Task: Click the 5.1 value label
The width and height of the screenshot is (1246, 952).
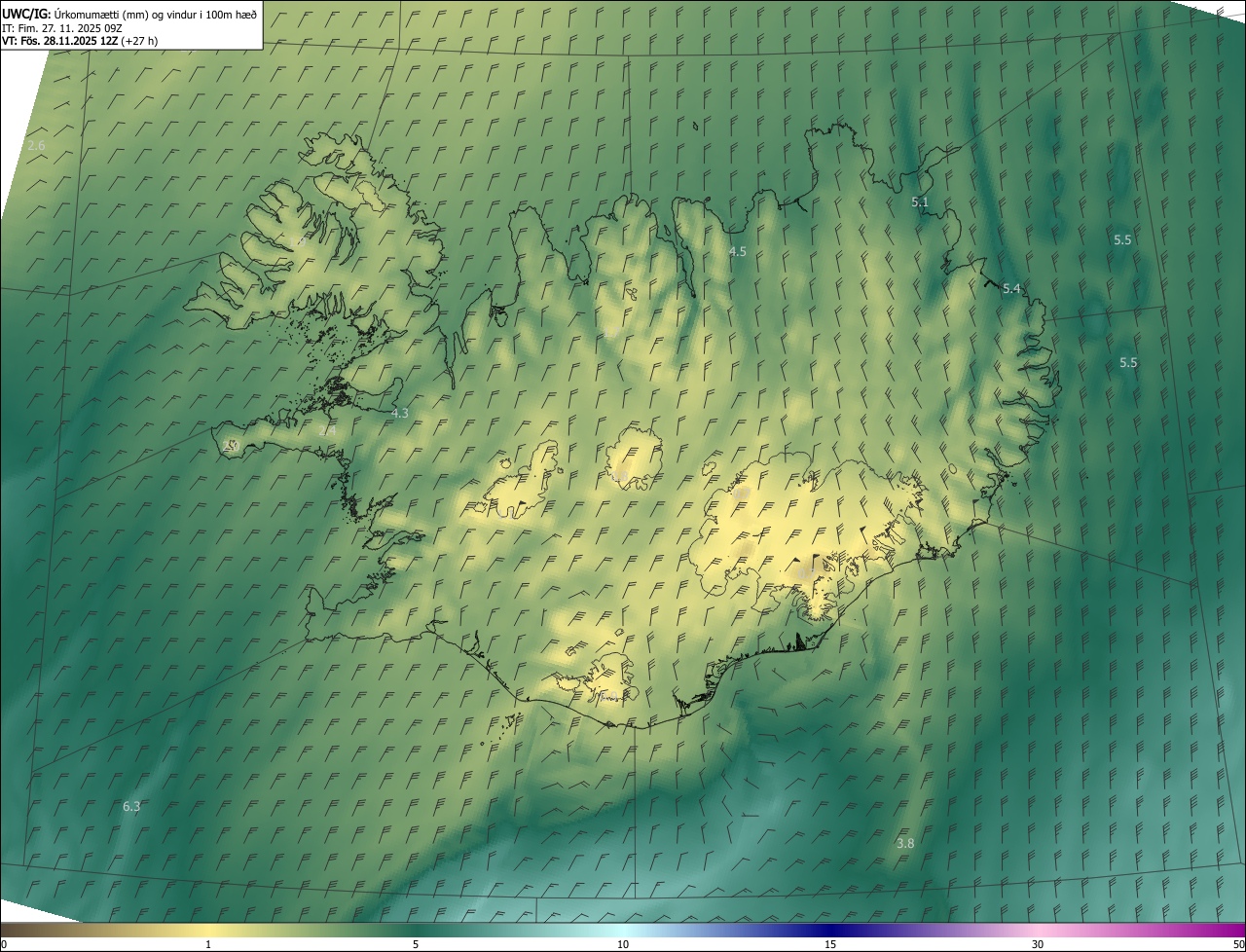Action: [x=920, y=202]
